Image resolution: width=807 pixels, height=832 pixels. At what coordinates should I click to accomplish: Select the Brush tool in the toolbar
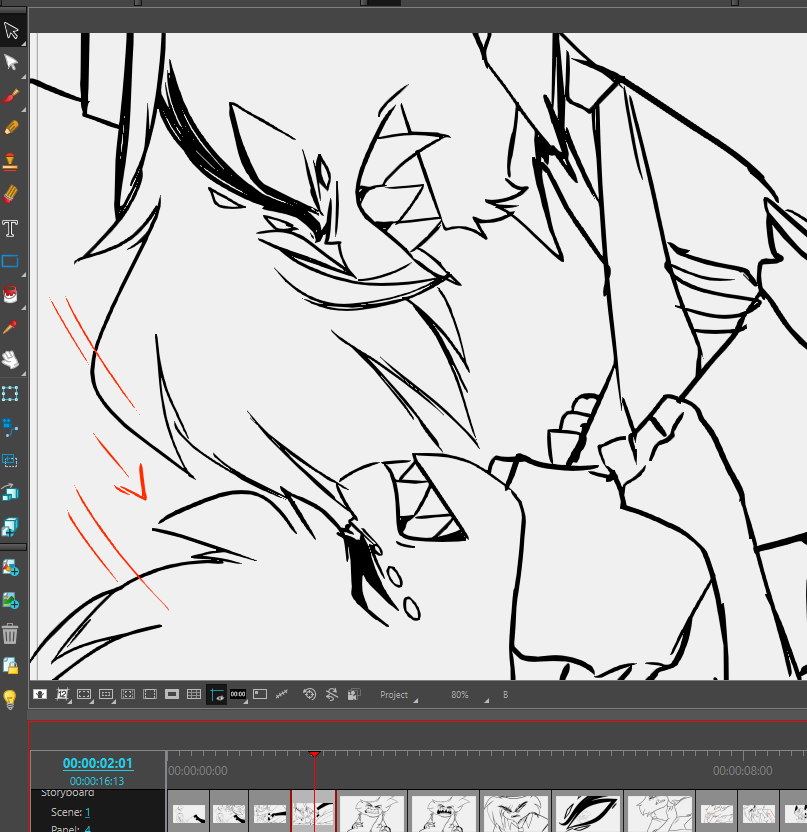tap(11, 96)
